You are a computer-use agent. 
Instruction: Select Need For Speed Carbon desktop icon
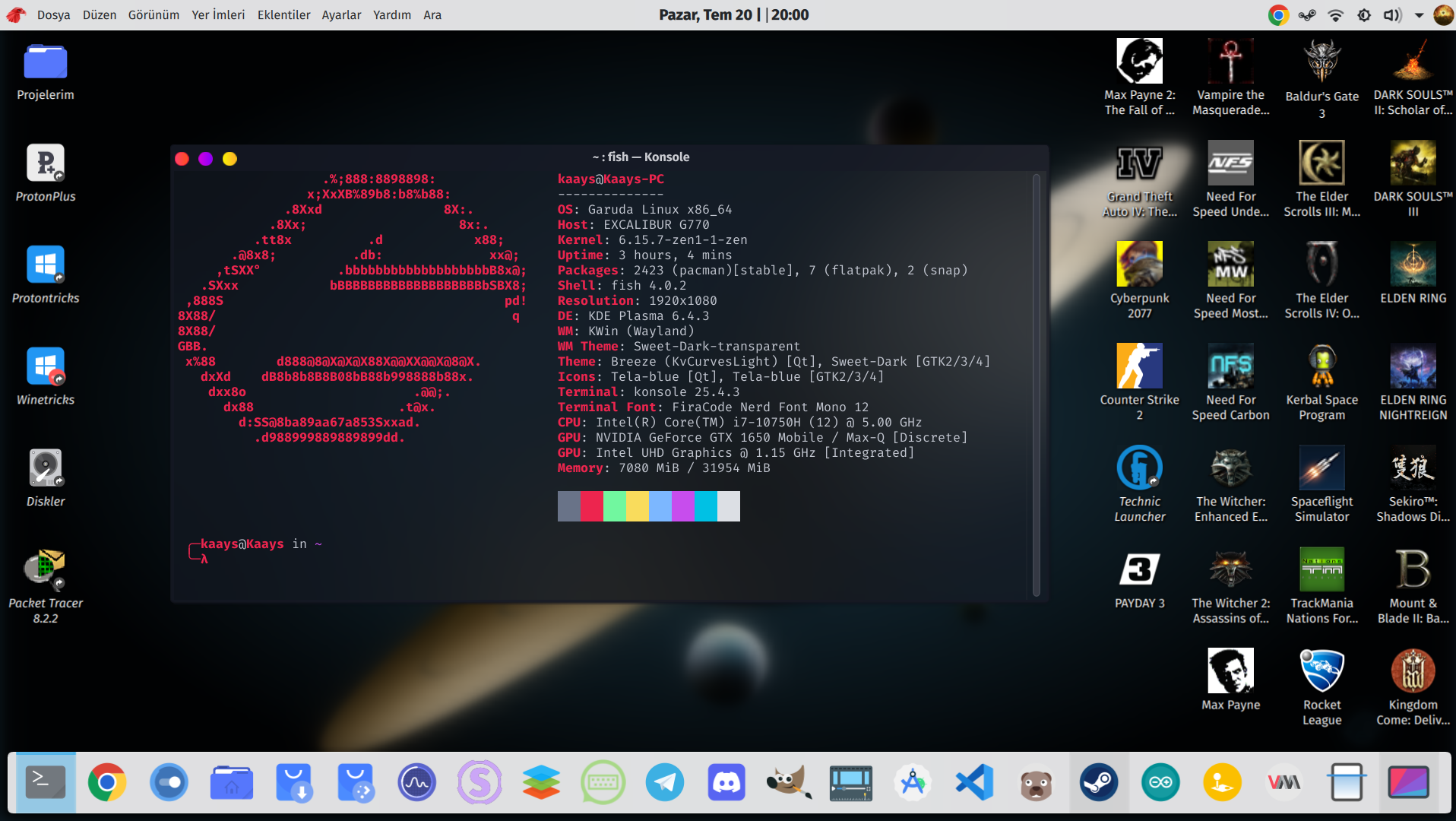(x=1231, y=383)
